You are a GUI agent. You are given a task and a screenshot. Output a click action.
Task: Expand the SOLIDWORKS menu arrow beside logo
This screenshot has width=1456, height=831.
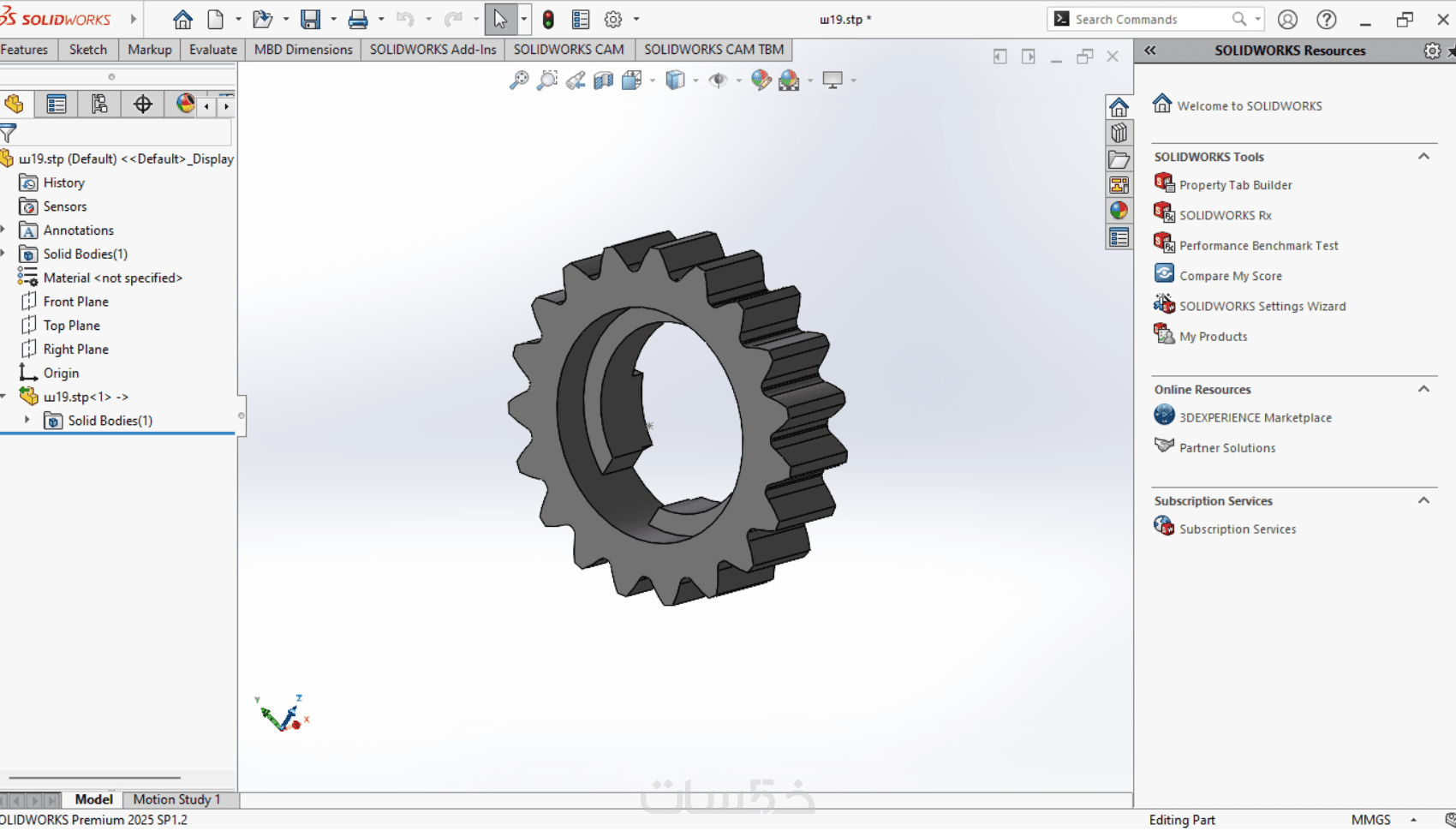134,19
